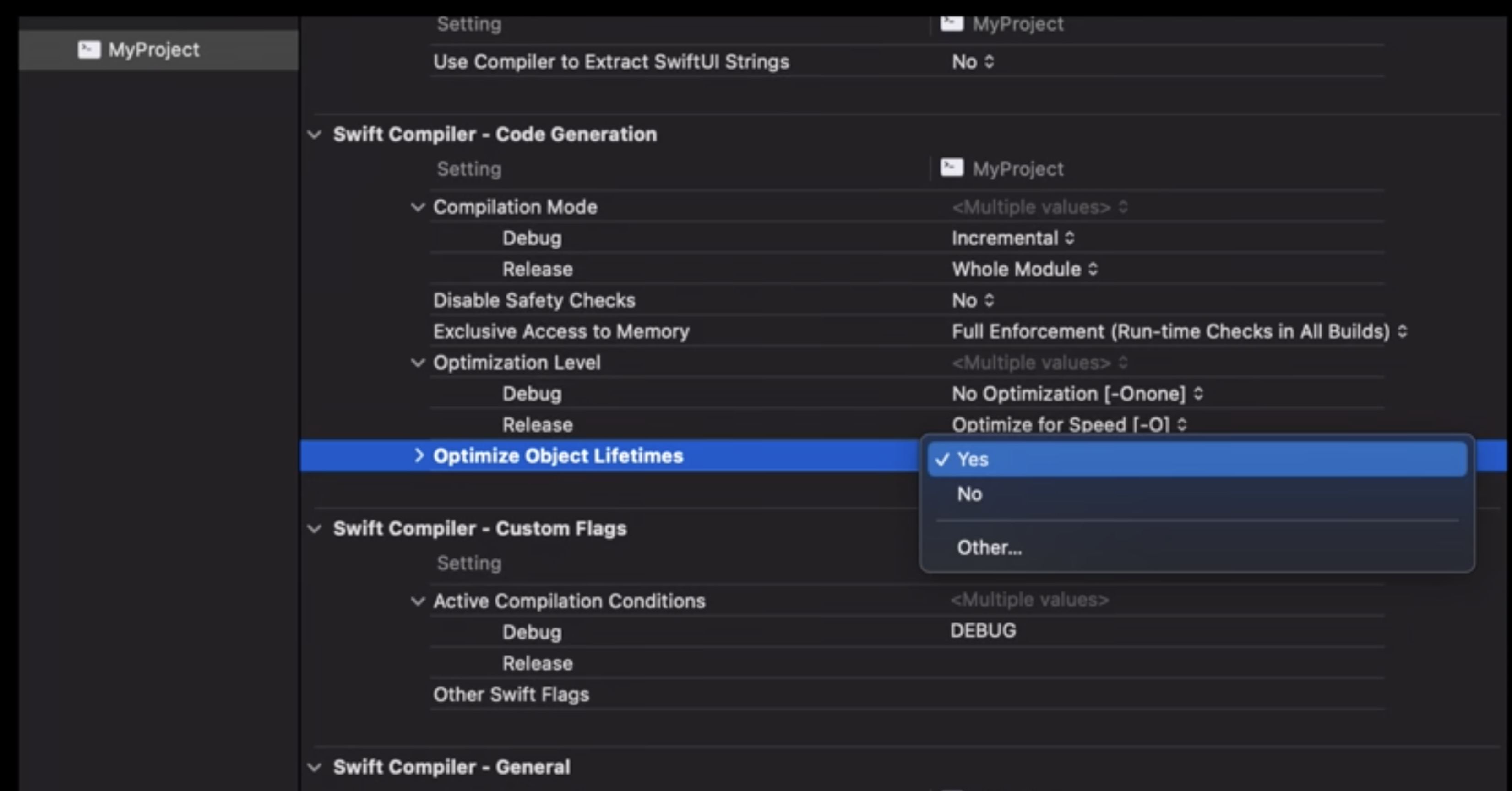1512x791 pixels.
Task: Expand the Optimize Object Lifetimes row
Action: click(x=419, y=455)
